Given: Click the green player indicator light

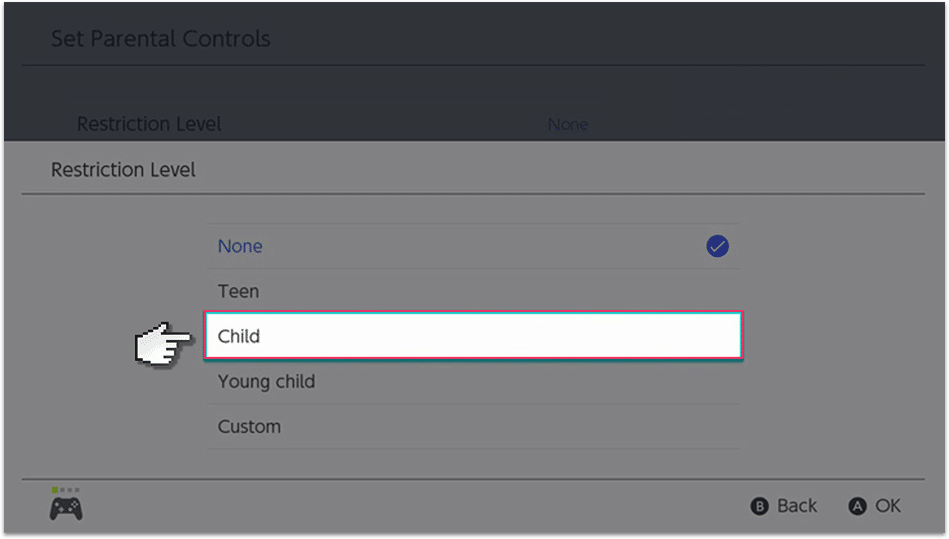Looking at the screenshot, I should click(x=55, y=490).
